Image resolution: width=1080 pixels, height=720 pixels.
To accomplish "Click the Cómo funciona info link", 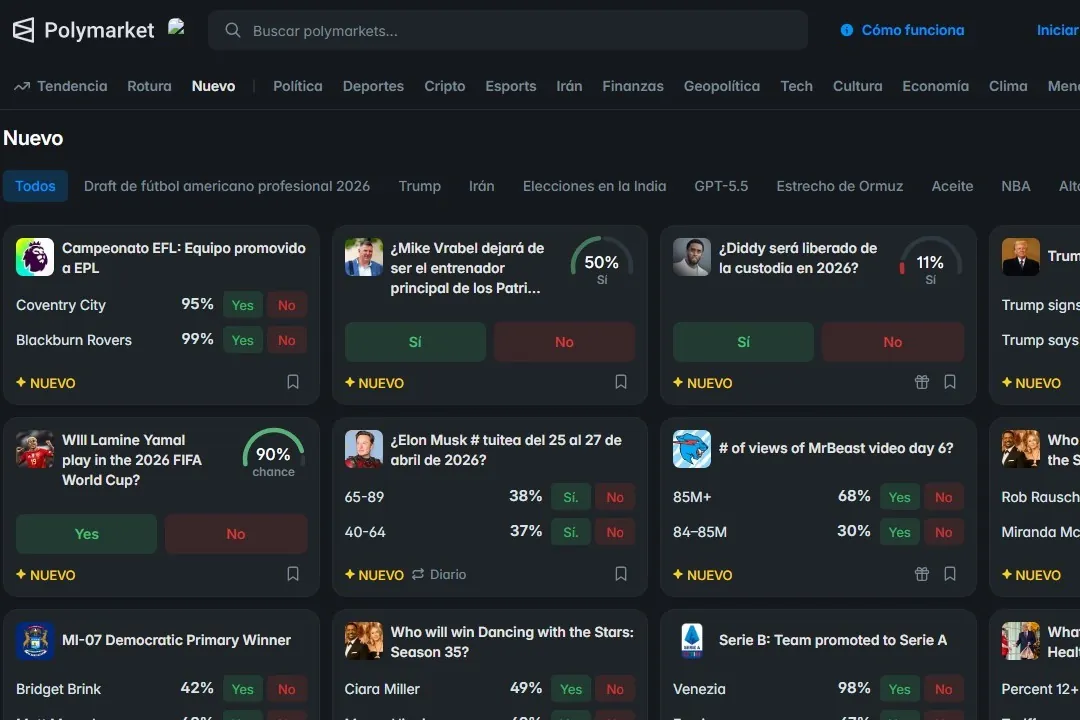I will point(902,30).
